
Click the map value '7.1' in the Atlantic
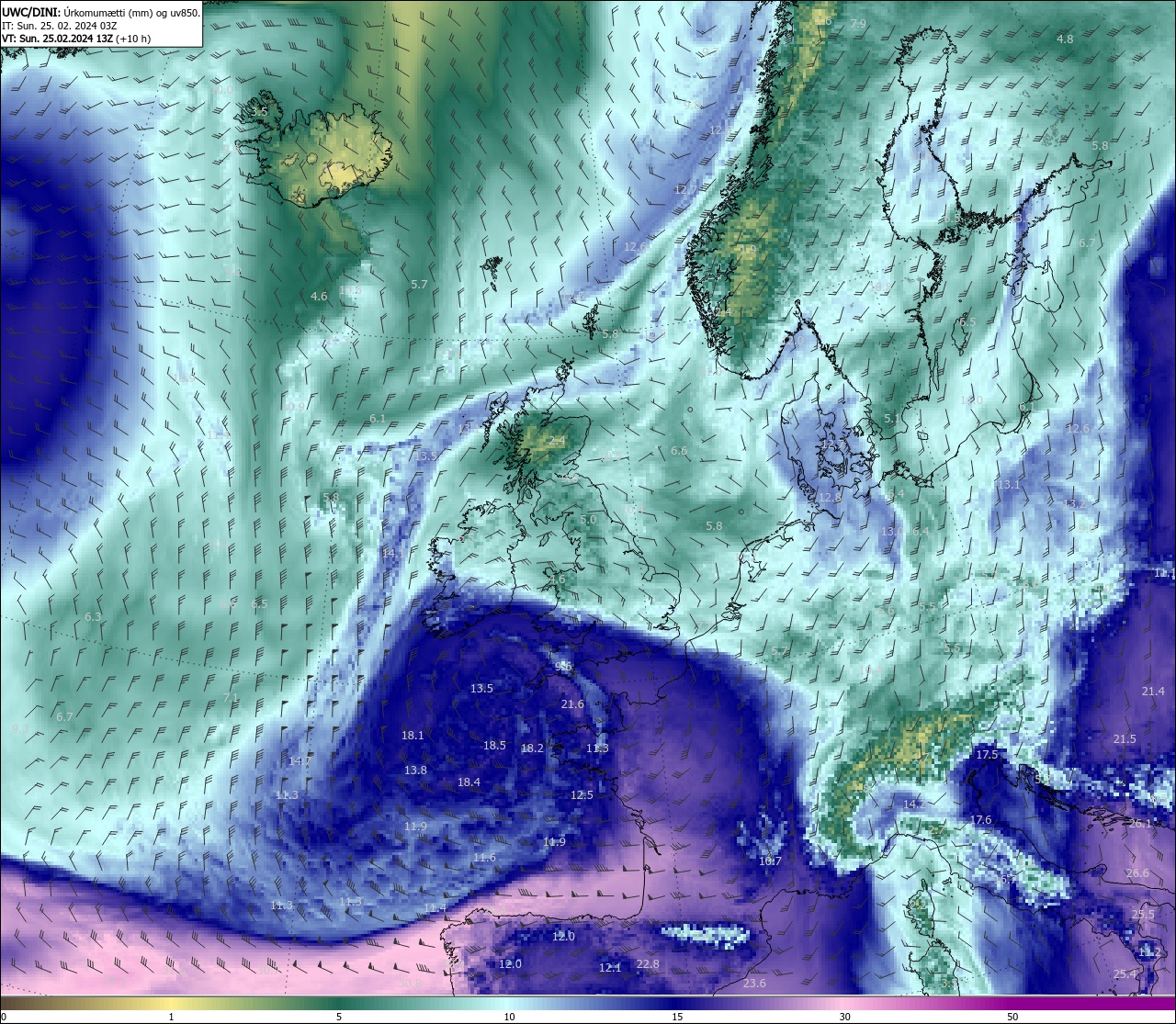click(231, 698)
